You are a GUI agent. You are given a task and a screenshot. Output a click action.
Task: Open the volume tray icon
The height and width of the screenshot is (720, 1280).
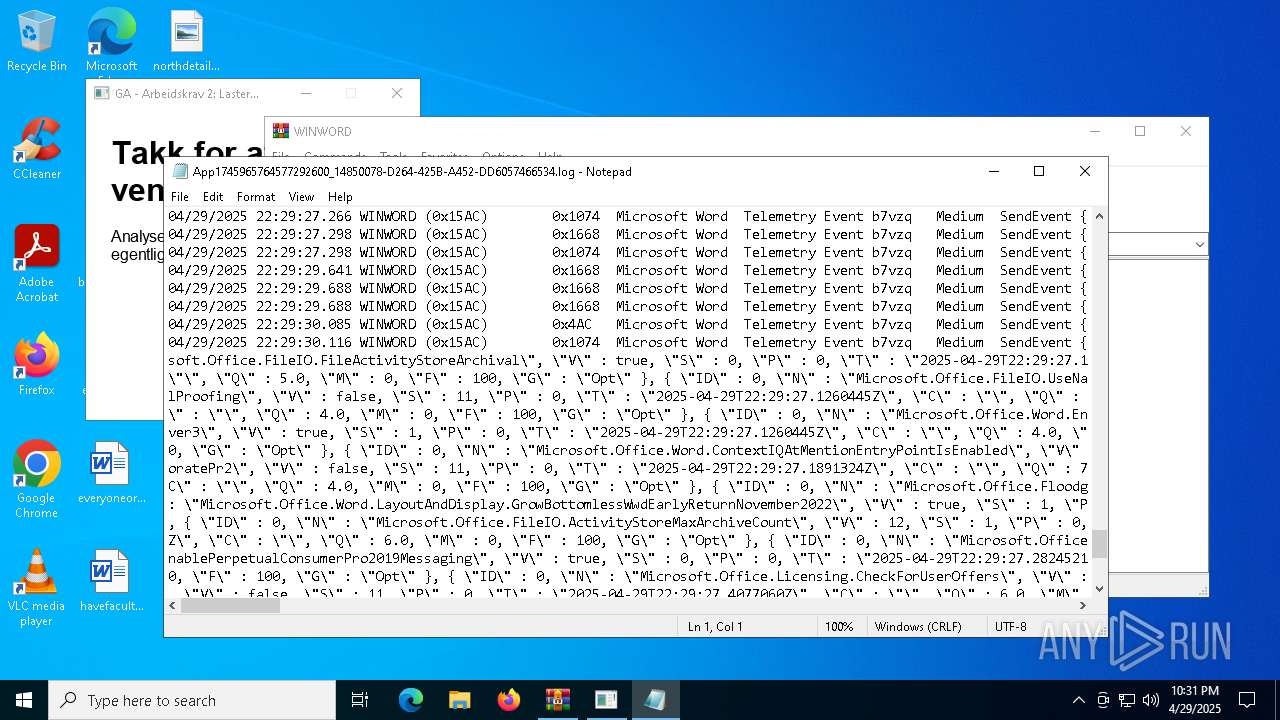(x=1151, y=700)
